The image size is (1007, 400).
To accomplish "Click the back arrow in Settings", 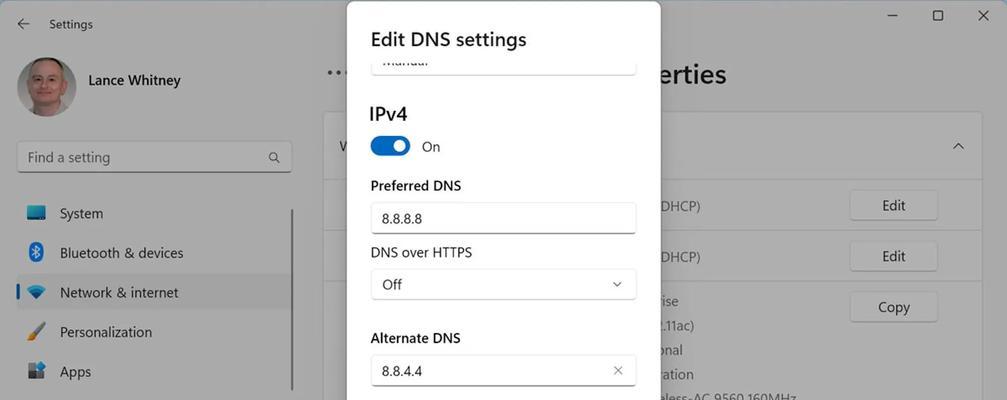I will (24, 24).
